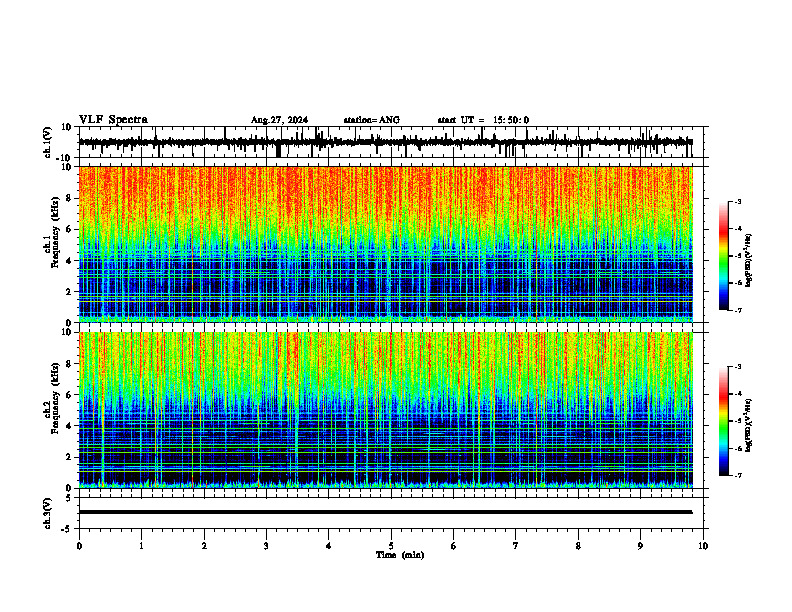The height and width of the screenshot is (612, 792).
Task: Click the ch.1 color bar log PSD label
Action: tap(749, 261)
